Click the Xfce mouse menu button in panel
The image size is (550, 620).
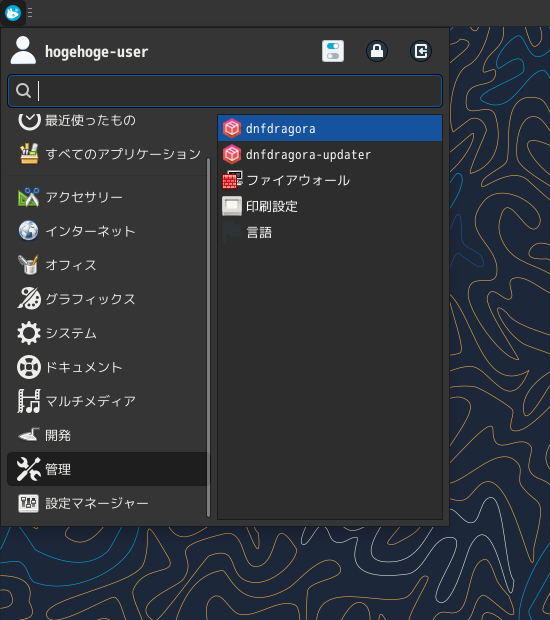[13, 13]
